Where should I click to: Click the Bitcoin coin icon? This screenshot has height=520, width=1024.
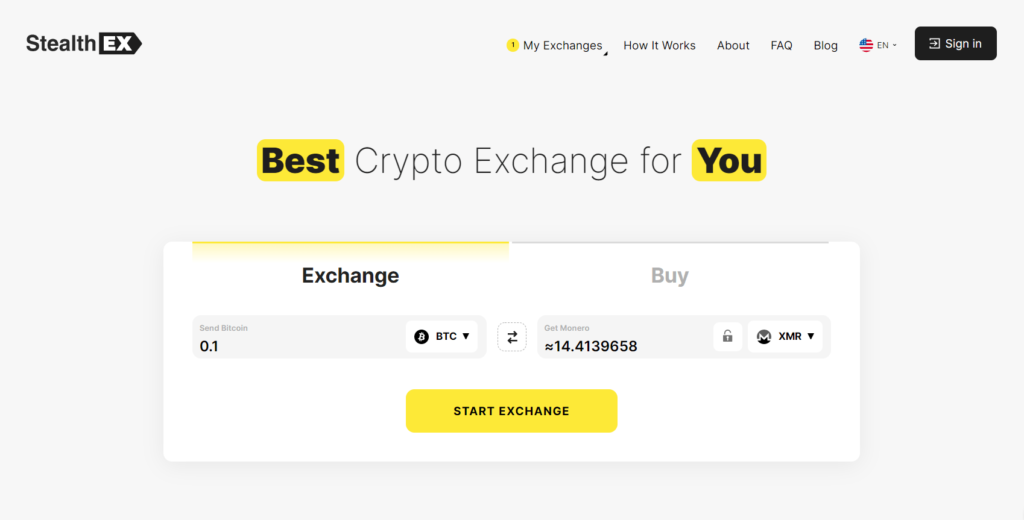421,337
